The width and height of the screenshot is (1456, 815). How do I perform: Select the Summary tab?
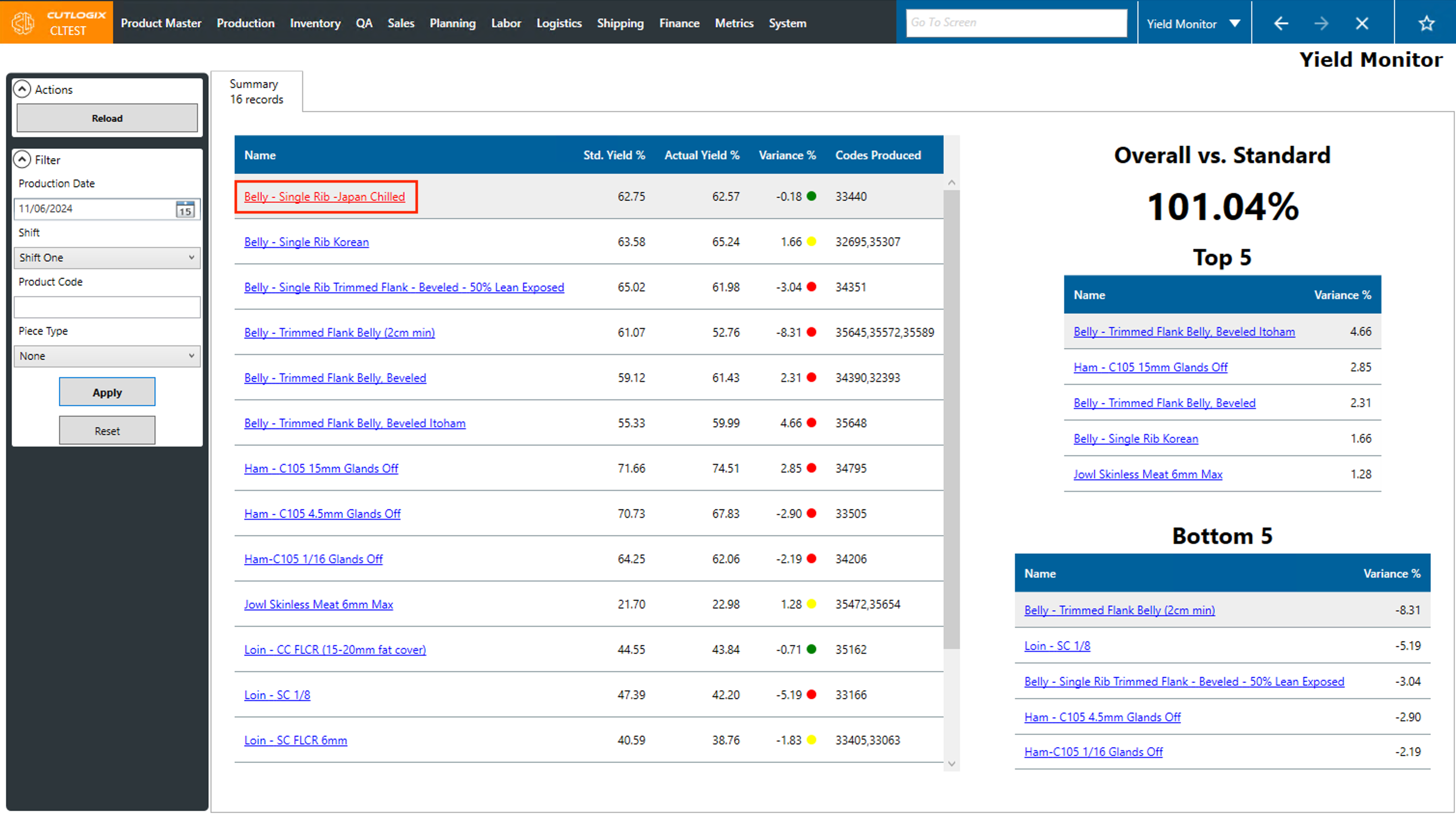pyautogui.click(x=256, y=92)
